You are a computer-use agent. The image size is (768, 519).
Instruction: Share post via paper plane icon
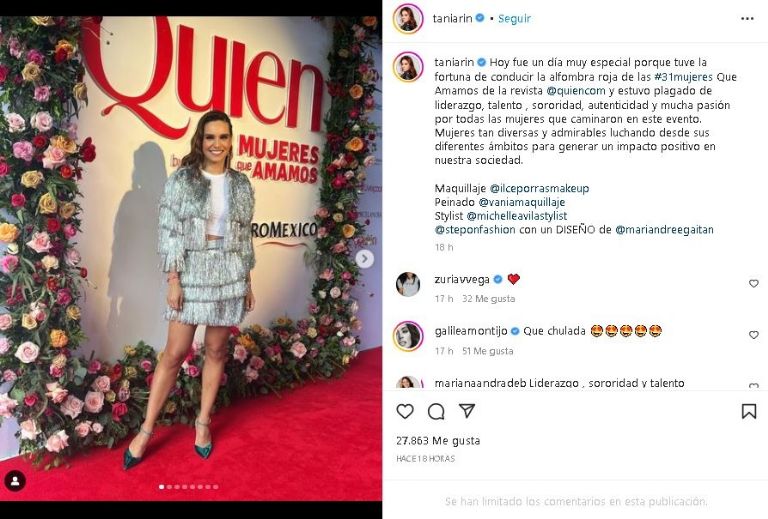pyautogui.click(x=467, y=411)
